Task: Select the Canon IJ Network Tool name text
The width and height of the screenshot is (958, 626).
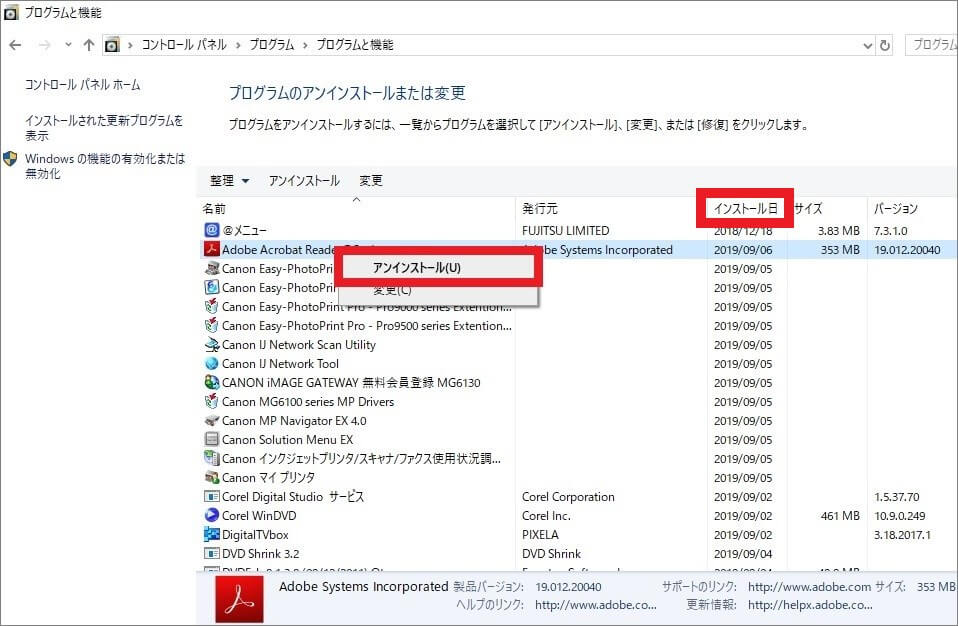Action: click(x=280, y=363)
